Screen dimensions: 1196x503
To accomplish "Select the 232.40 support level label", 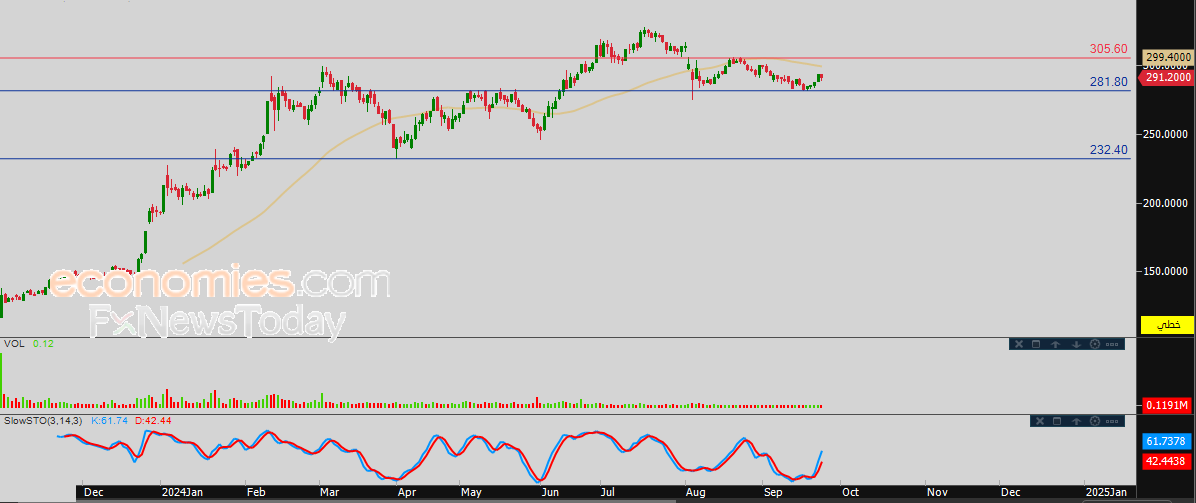I will [1108, 150].
